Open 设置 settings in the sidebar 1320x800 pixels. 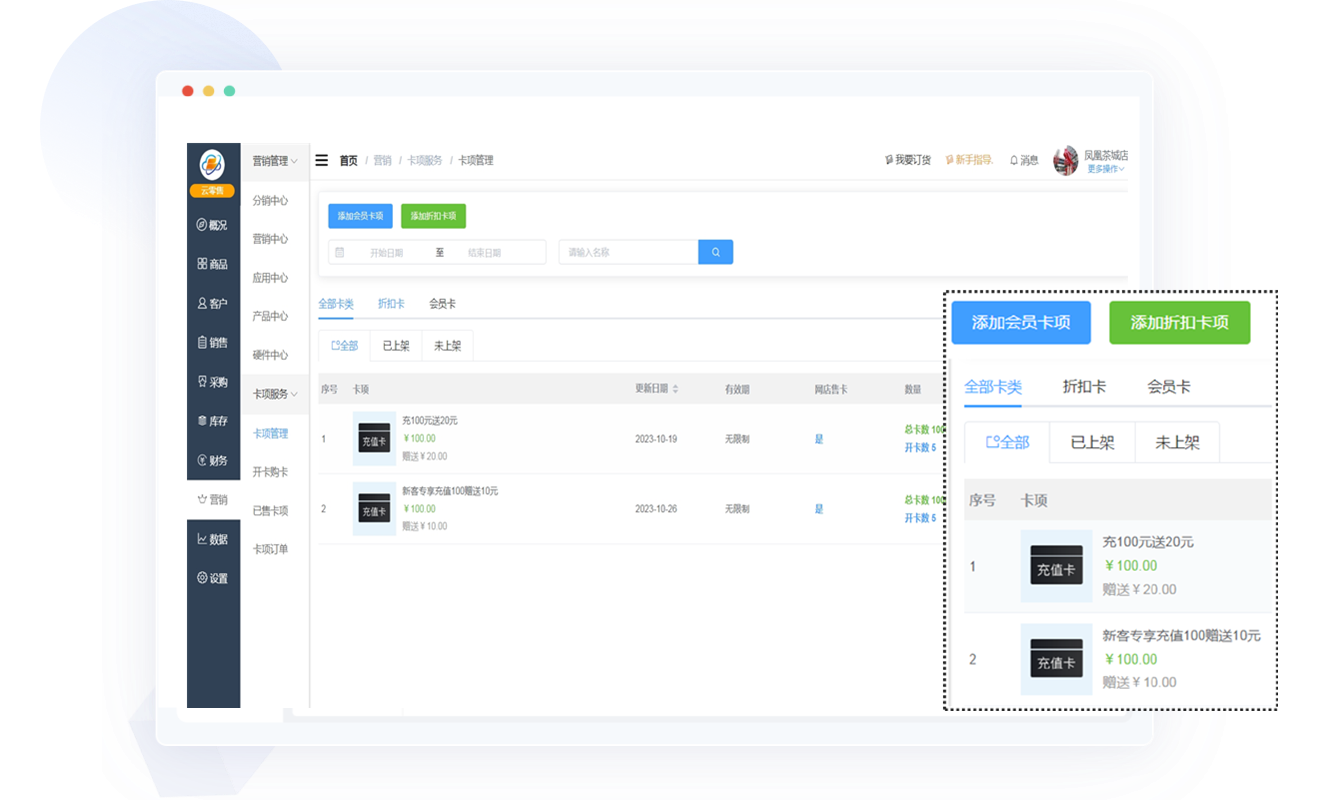coord(213,578)
